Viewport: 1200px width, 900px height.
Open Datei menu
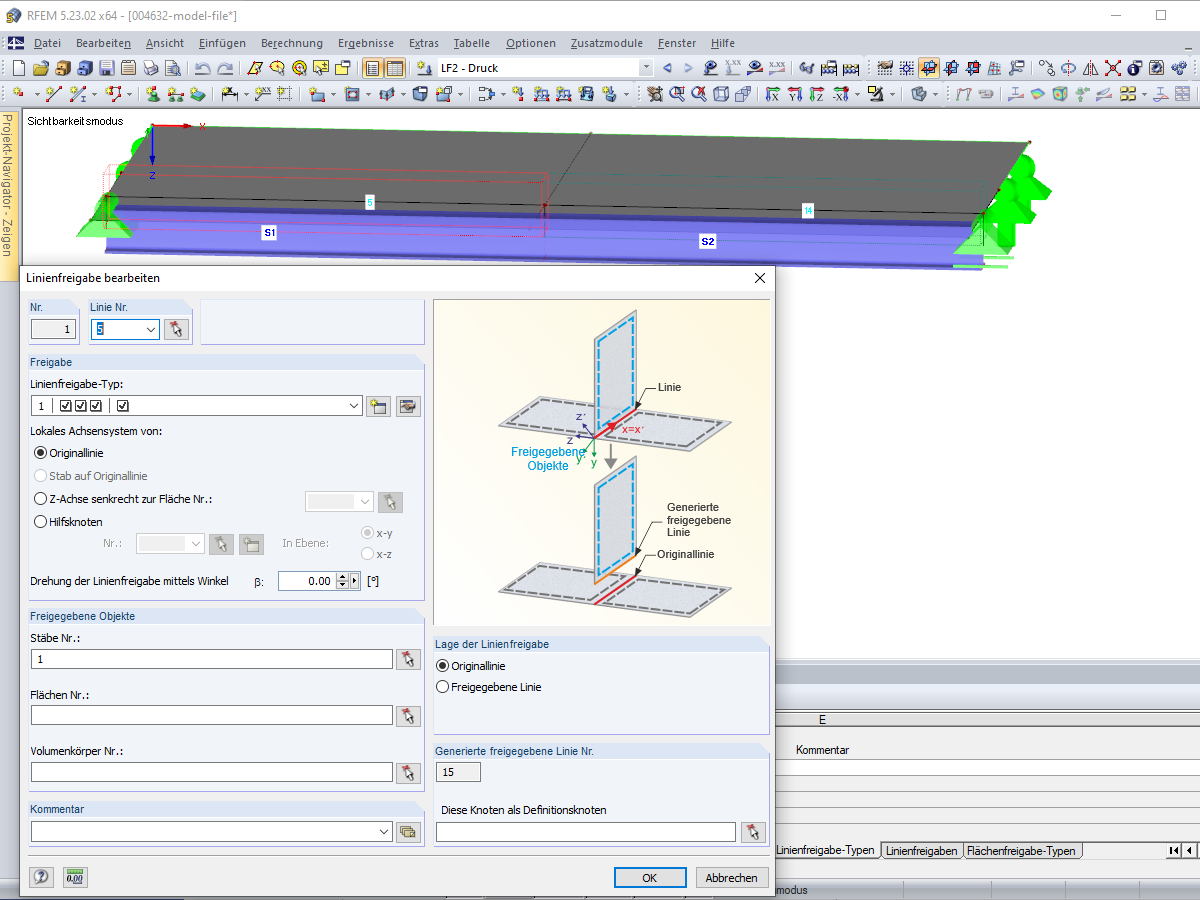(47, 43)
